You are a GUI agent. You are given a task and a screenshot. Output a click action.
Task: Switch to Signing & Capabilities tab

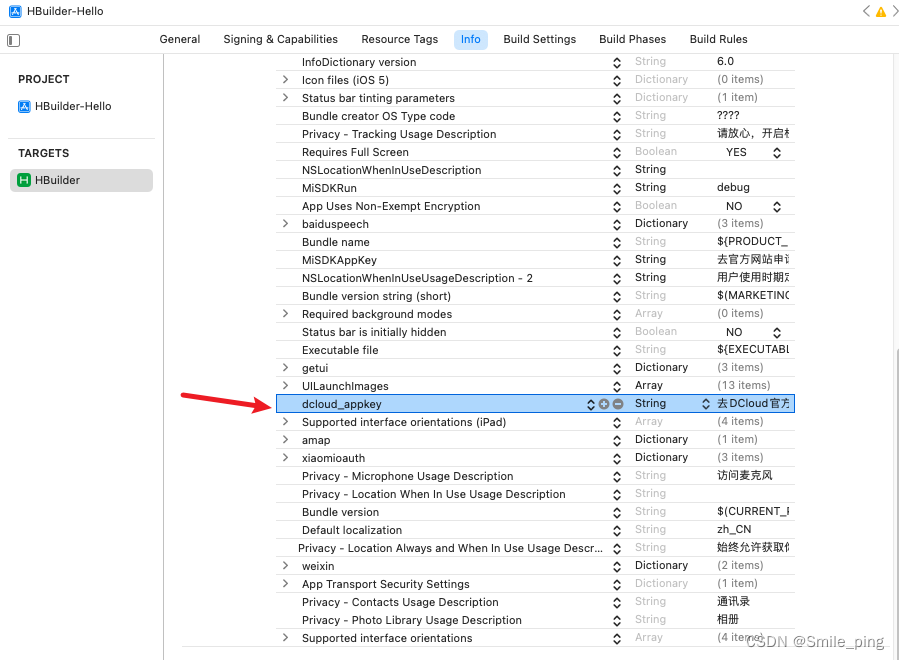280,39
